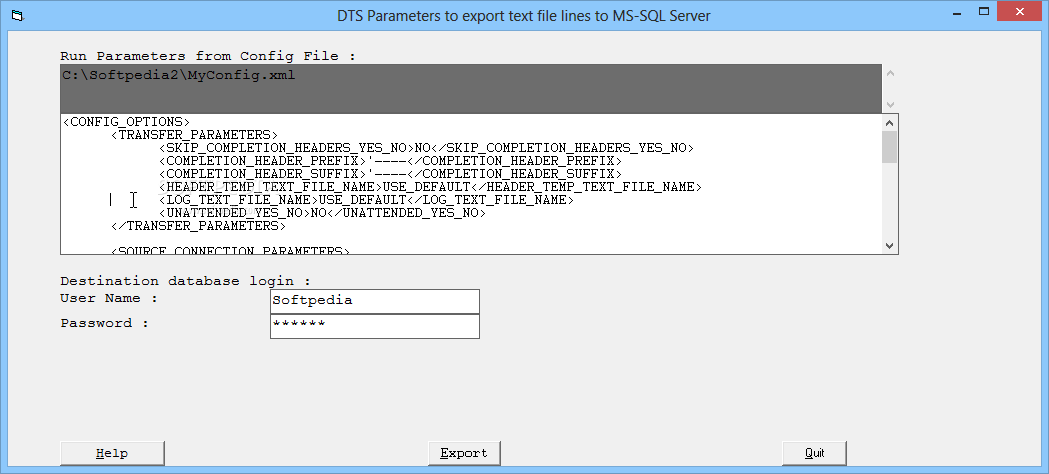
Task: Click the HEADER_TEMP_TEXT_FILE_NAME line
Action: [x=430, y=187]
